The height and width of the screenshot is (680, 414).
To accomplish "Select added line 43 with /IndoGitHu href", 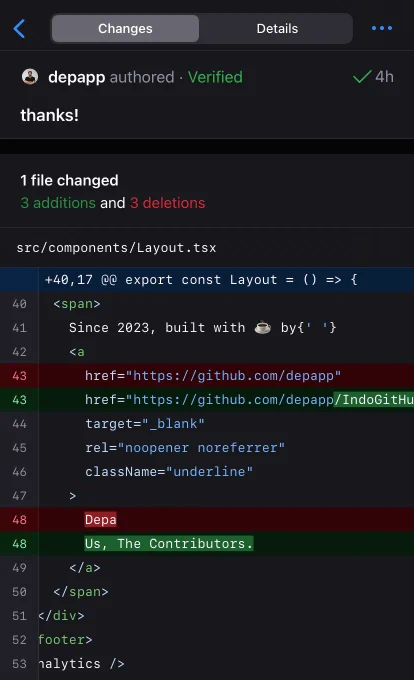I will coord(207,399).
